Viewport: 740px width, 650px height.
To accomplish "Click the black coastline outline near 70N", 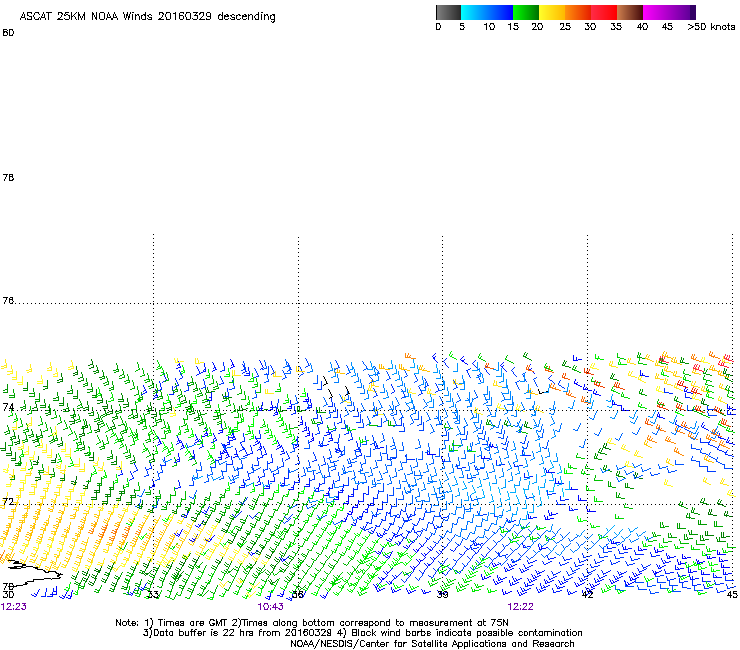I will pos(33,575).
